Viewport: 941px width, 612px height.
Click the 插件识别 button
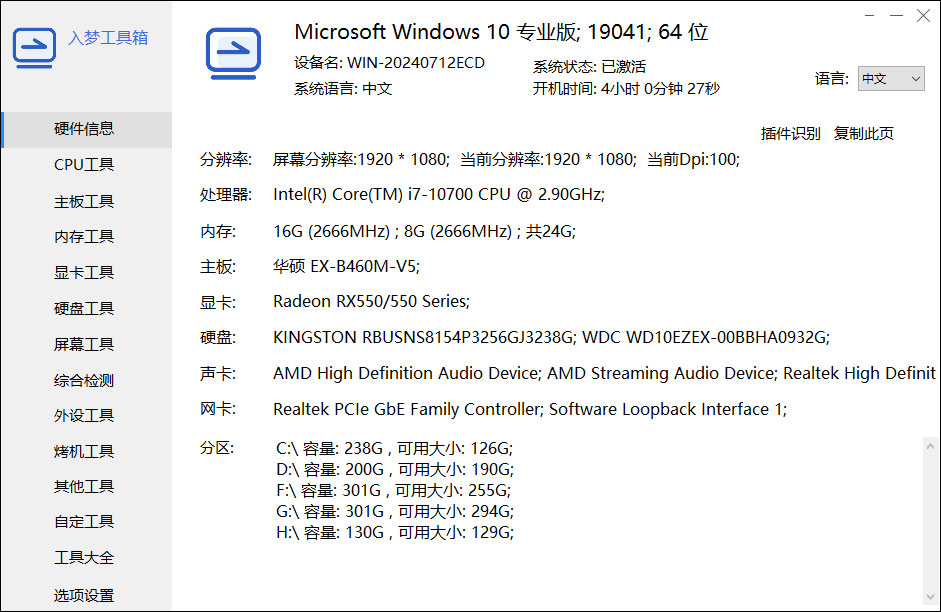pyautogui.click(x=790, y=133)
